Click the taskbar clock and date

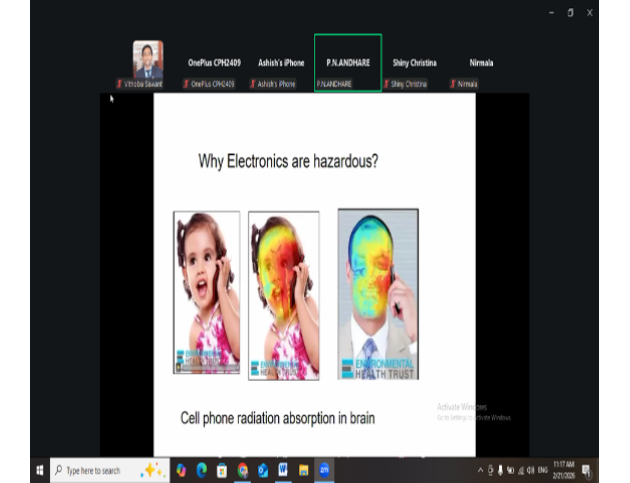pos(563,470)
